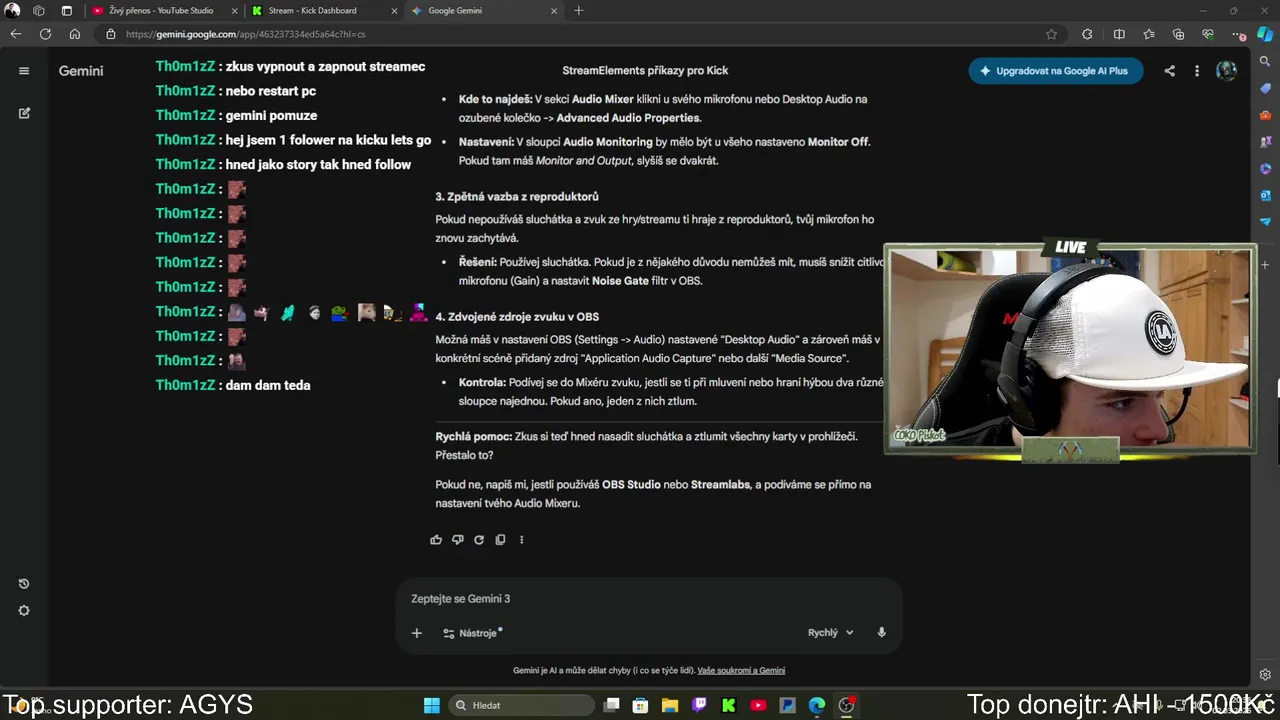Viewport: 1280px width, 720px height.
Task: Expand the Rychlý model selector dropdown
Action: 830,633
